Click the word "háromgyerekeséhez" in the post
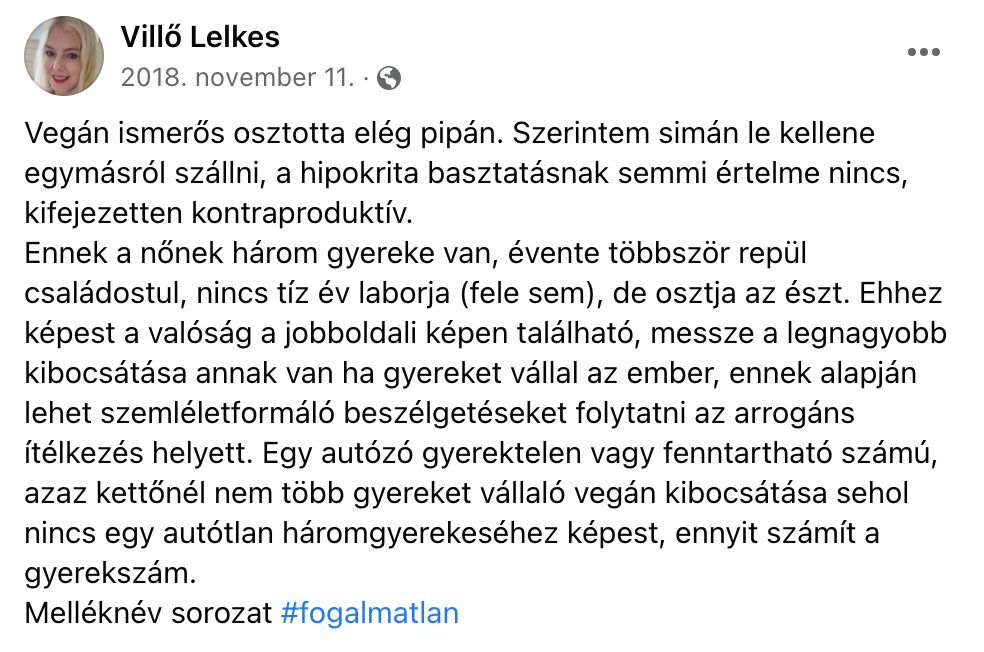This screenshot has width=984, height=652. (x=456, y=533)
